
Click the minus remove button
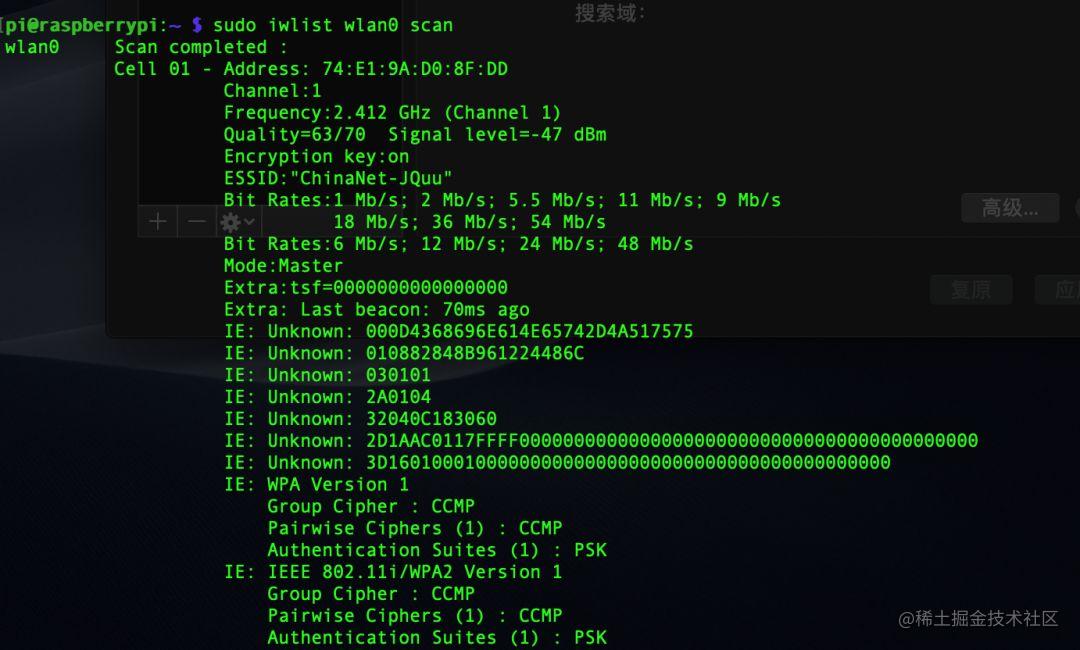click(196, 222)
